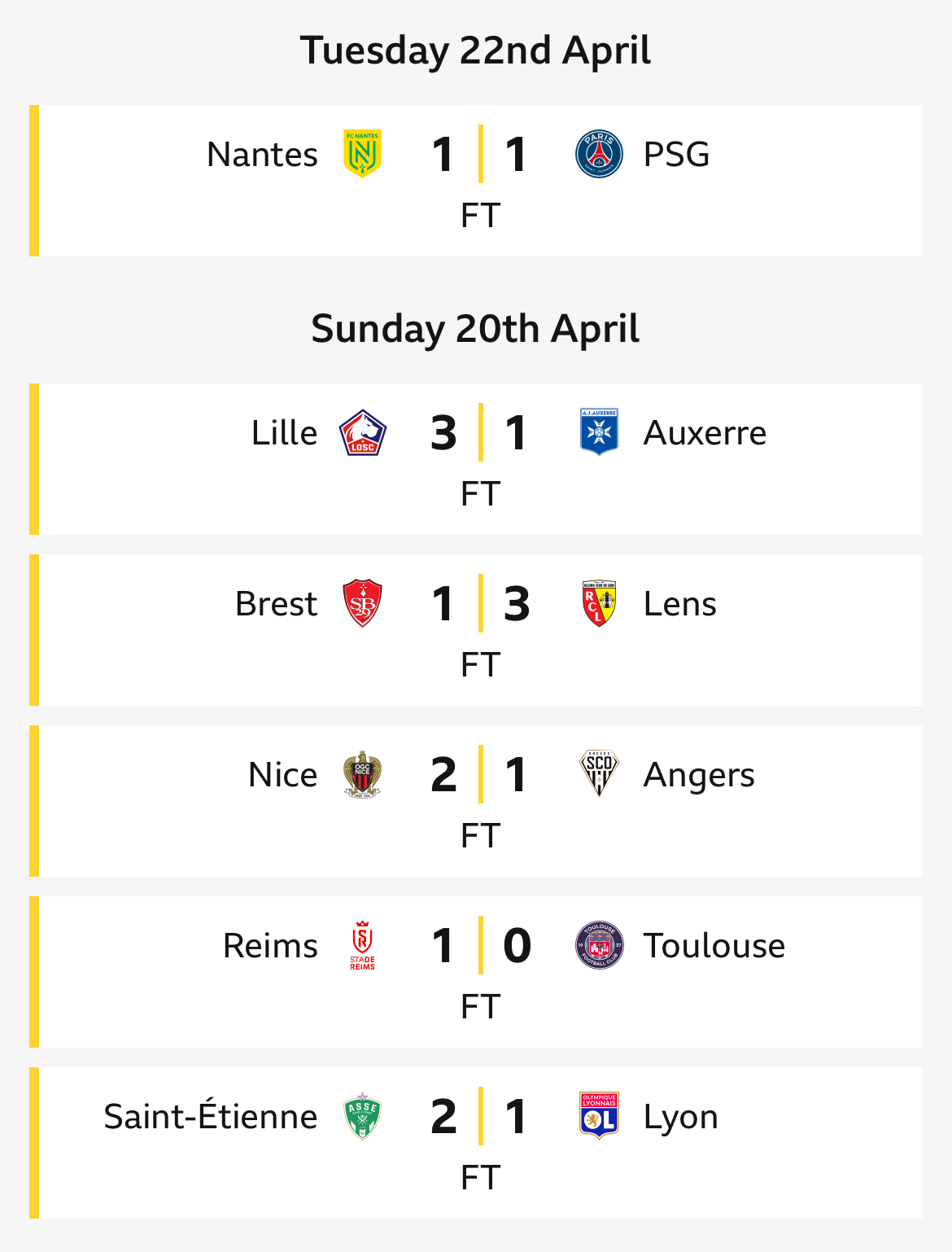Open the Brest vs Lens 1-3 result
This screenshot has height=1252, width=952.
pyautogui.click(x=480, y=603)
